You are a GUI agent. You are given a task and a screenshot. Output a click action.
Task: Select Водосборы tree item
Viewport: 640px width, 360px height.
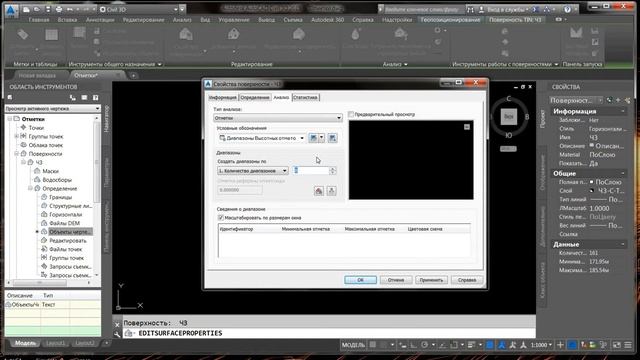[57, 180]
